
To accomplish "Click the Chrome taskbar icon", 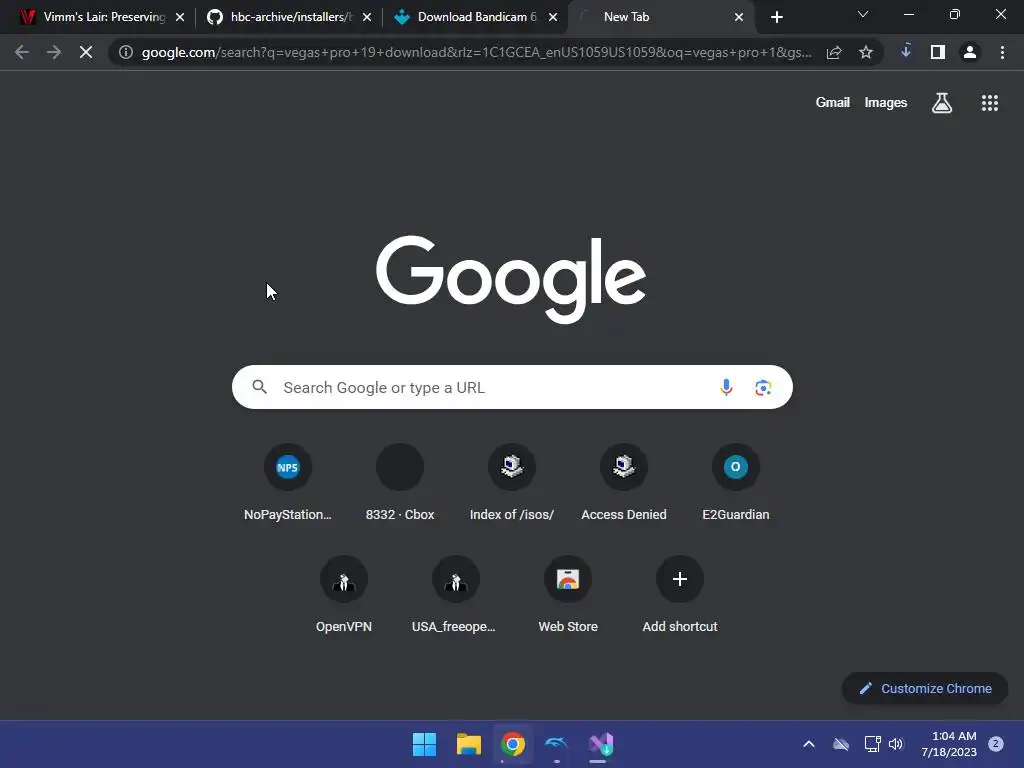I will pos(513,744).
